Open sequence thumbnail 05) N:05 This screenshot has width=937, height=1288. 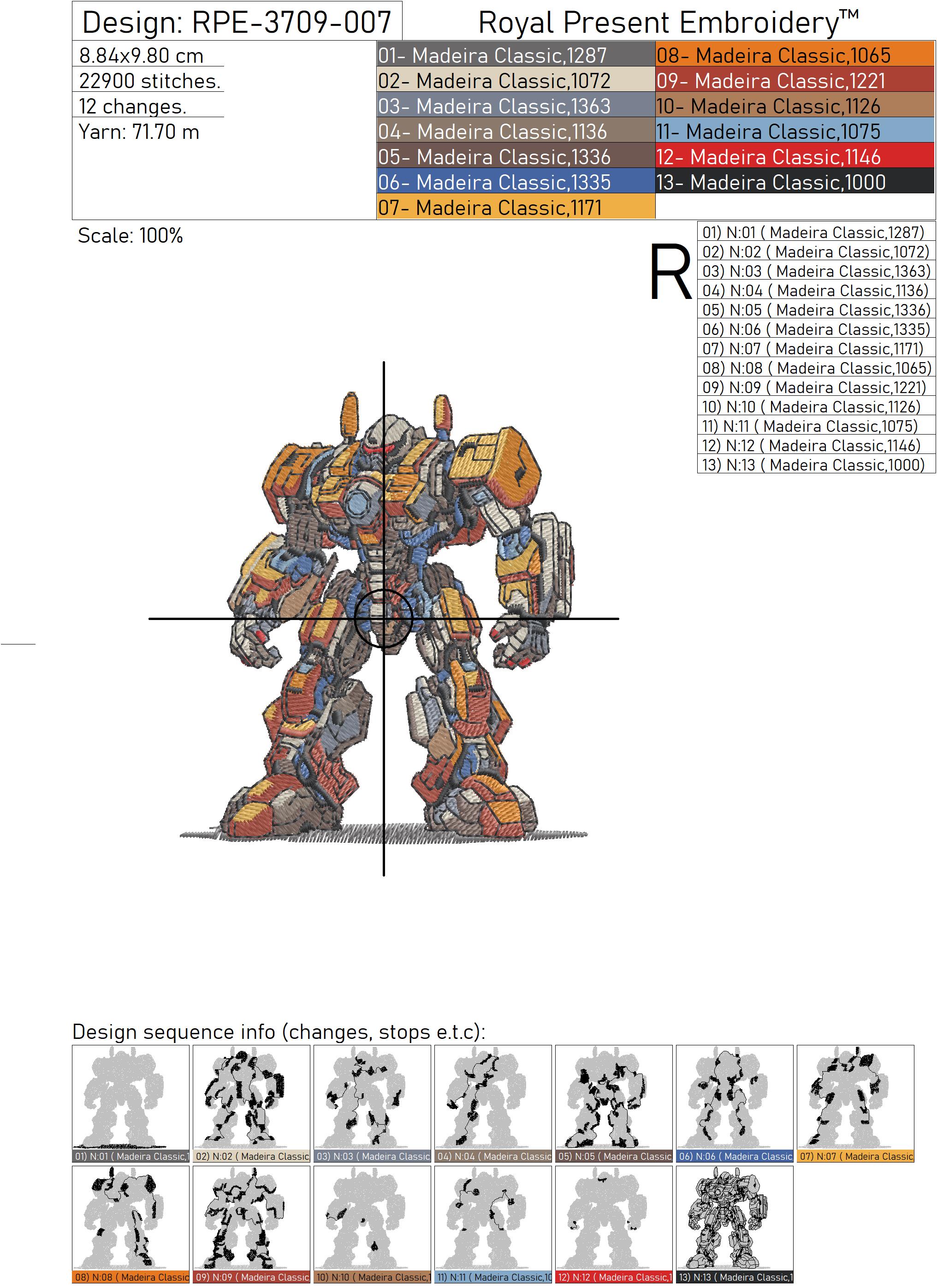point(614,1103)
